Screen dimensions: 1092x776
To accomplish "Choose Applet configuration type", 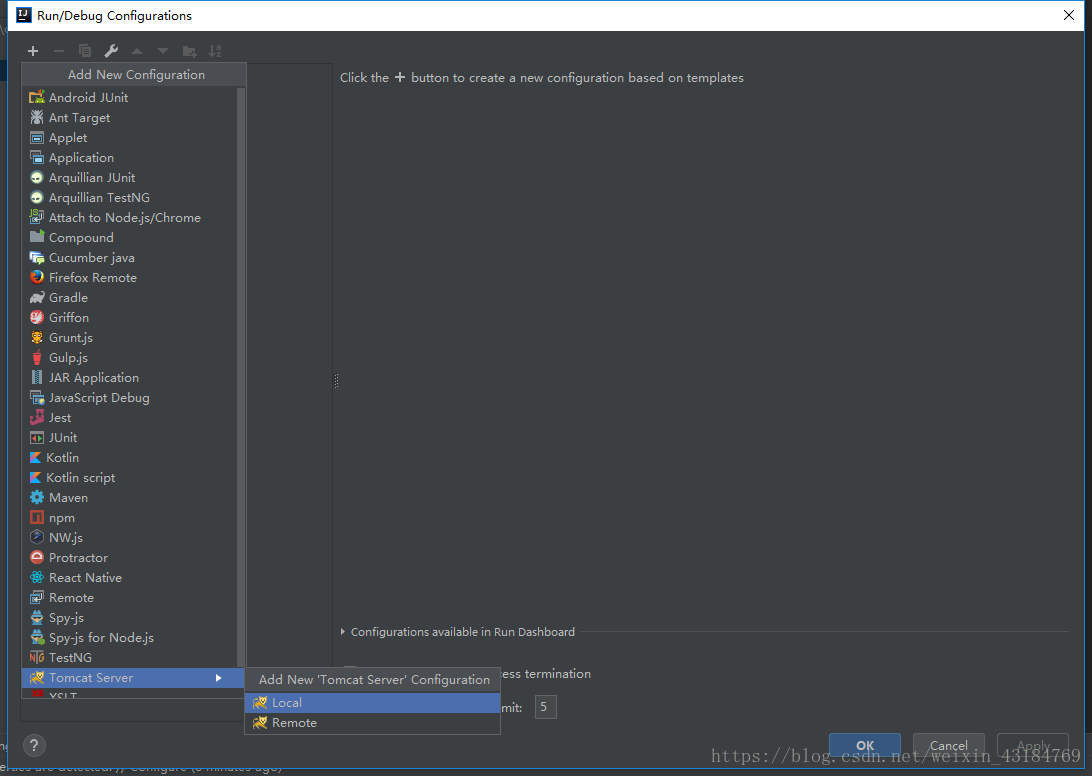I will click(130, 138).
